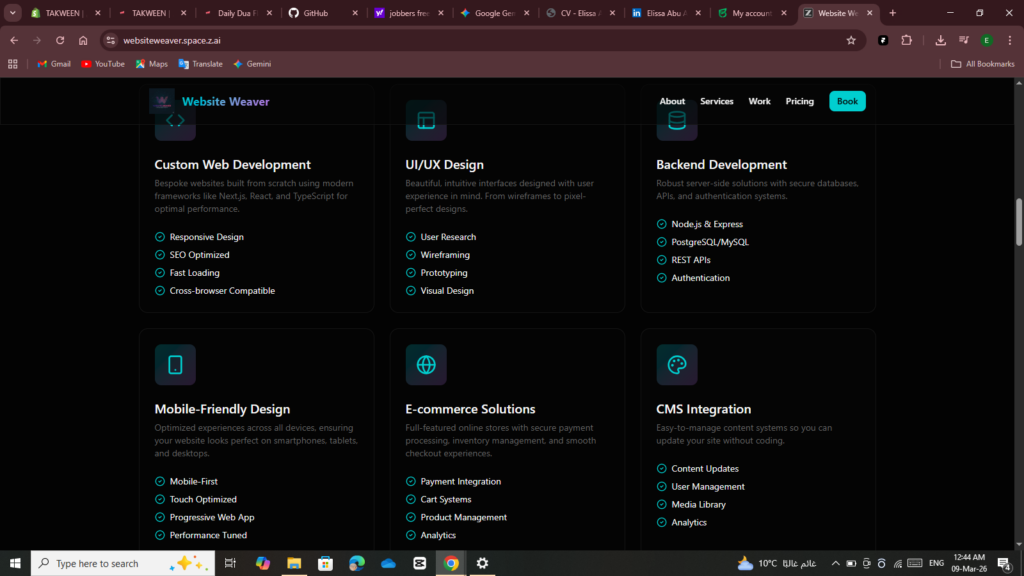This screenshot has width=1024, height=576.
Task: Launch Microsoft Edge from the taskbar
Action: coord(357,563)
